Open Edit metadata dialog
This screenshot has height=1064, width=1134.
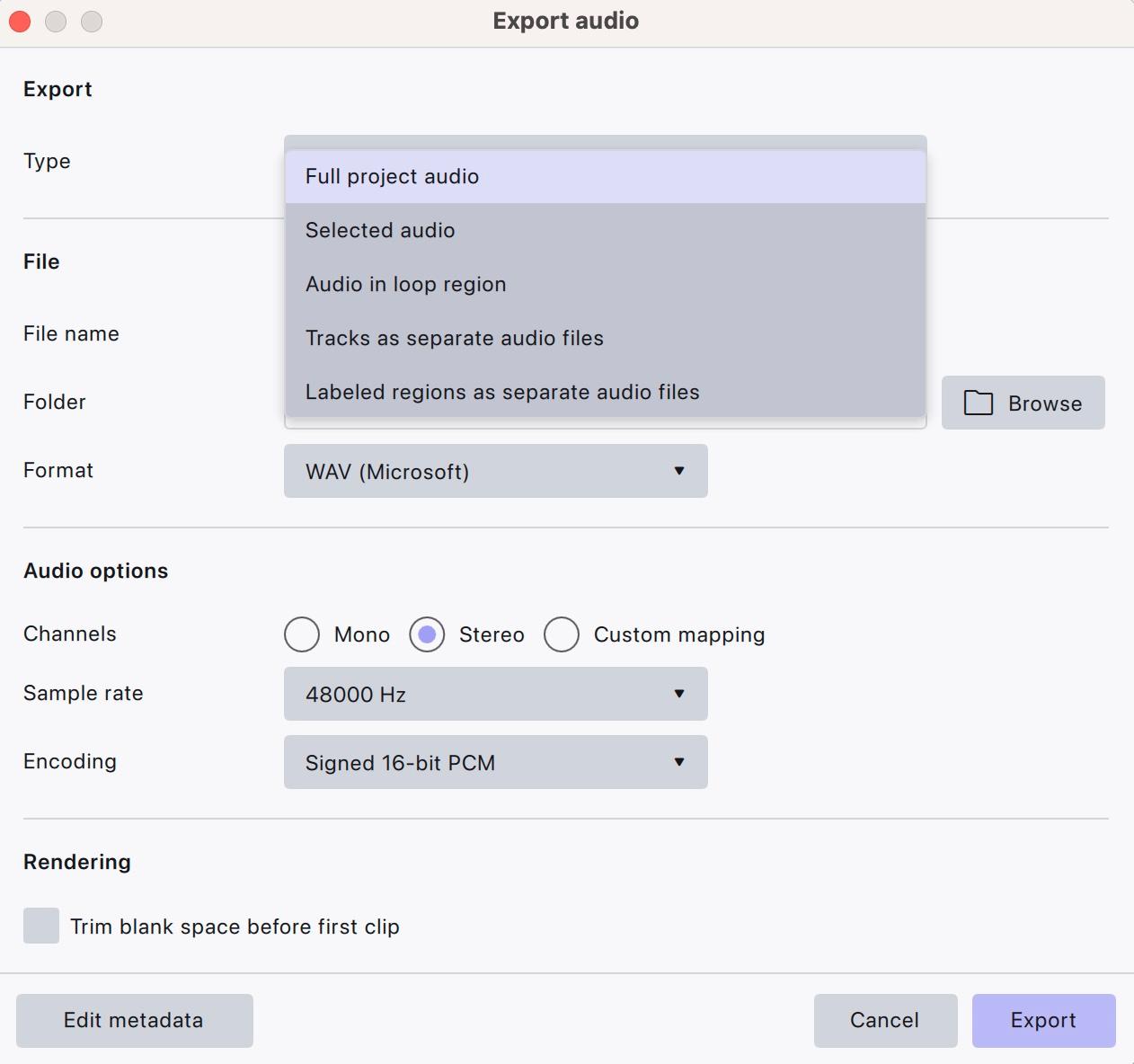coord(135,1021)
